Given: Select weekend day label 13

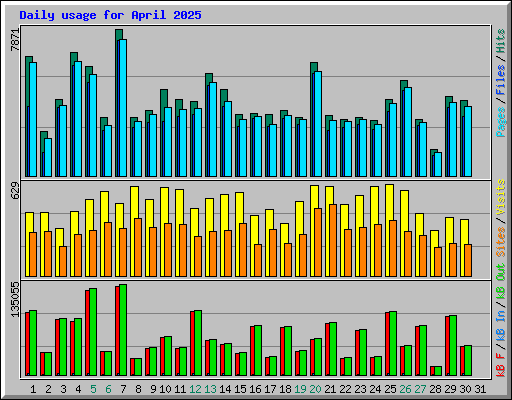Looking at the screenshot, I should (210, 389).
